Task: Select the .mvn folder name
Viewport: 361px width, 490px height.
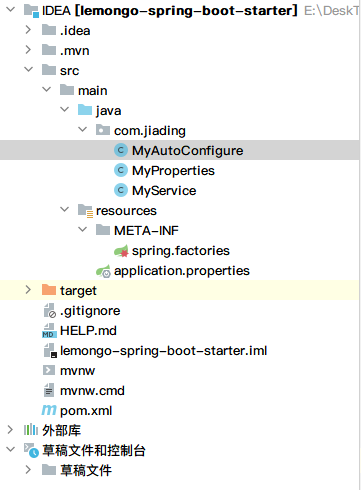Action: [x=75, y=51]
